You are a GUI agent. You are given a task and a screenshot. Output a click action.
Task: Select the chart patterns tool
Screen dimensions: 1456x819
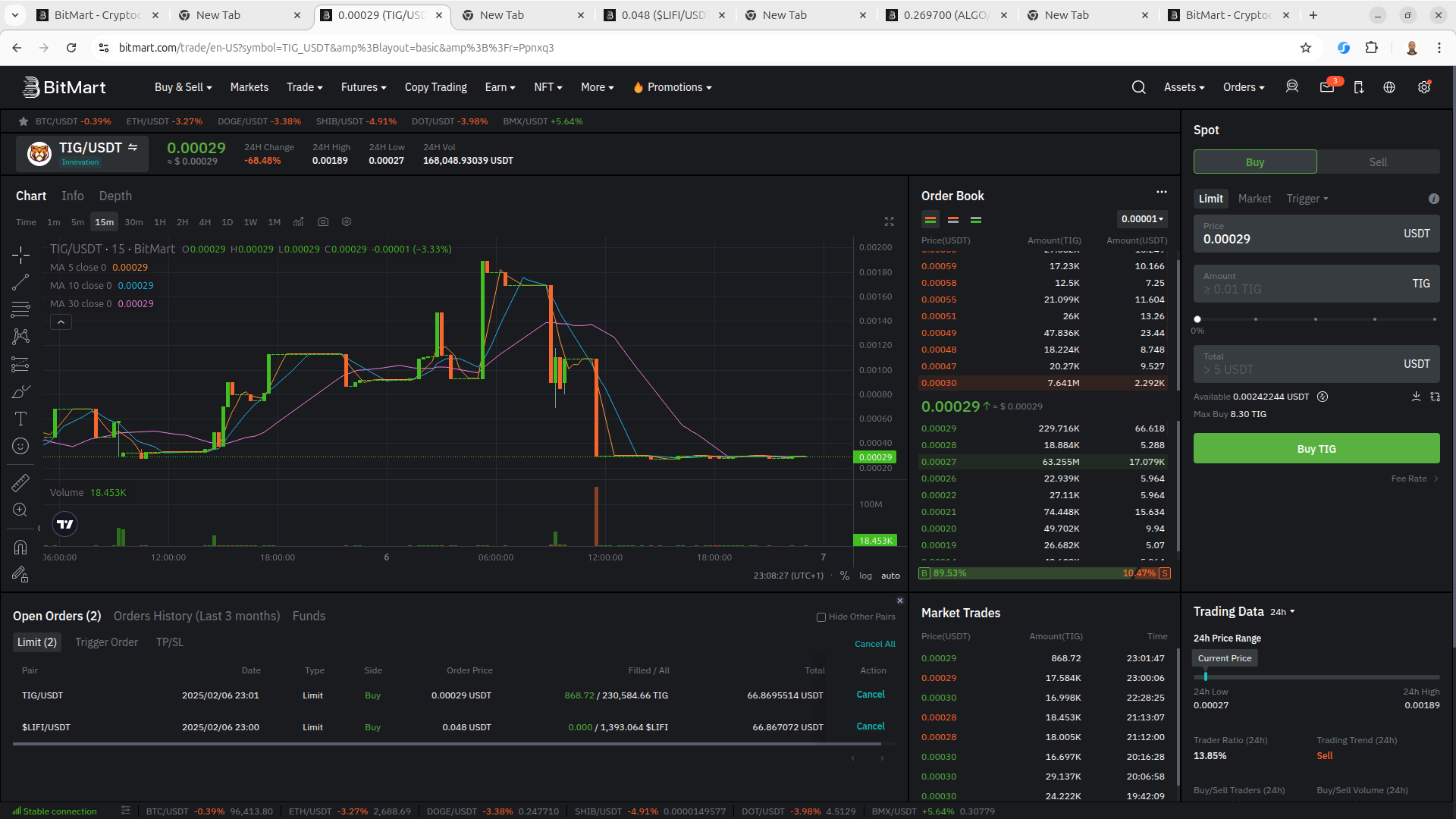(20, 337)
